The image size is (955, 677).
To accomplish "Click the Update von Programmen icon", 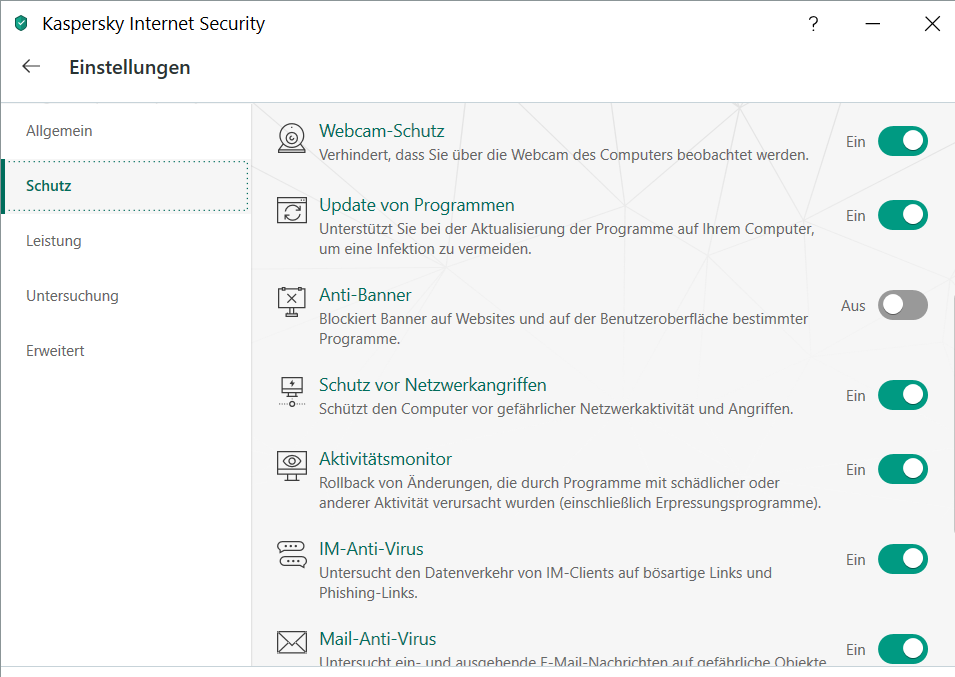I will coord(291,211).
